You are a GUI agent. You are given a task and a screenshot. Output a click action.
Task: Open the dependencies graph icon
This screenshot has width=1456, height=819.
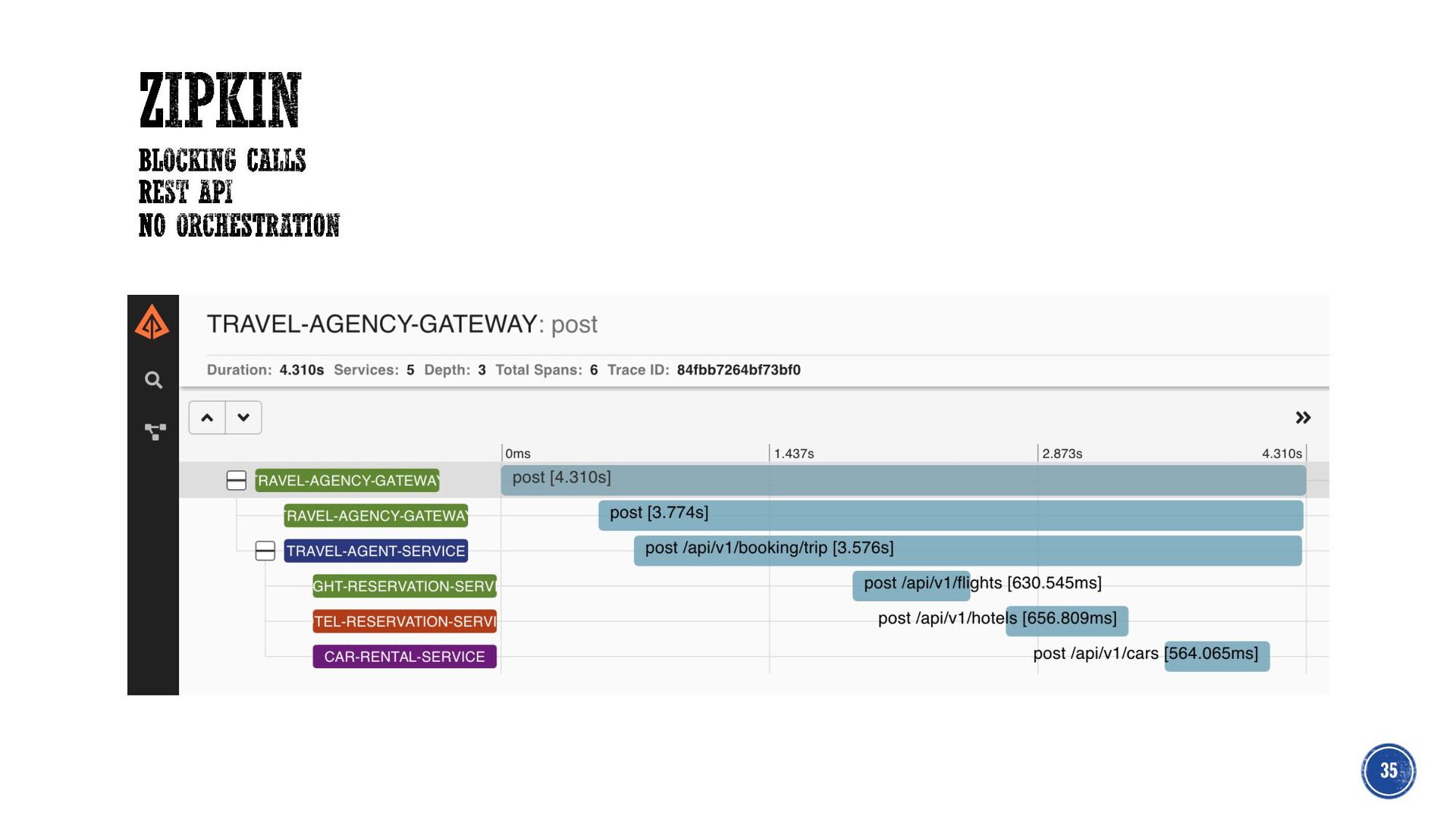(155, 432)
